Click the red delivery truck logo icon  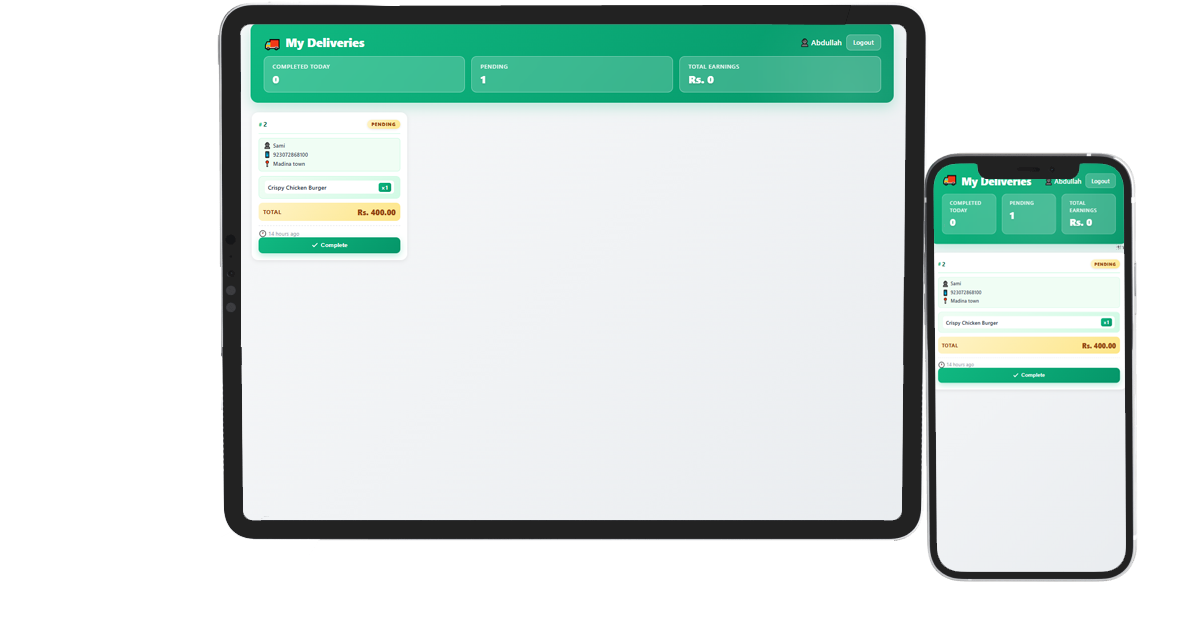271,42
